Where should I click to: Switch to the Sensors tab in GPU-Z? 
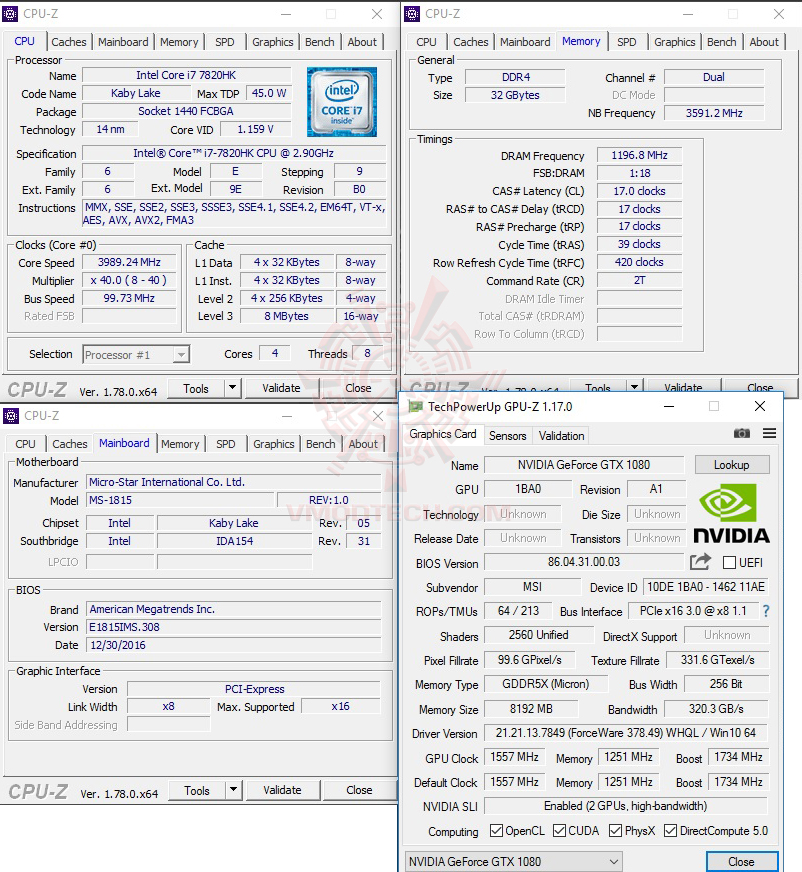tap(507, 435)
